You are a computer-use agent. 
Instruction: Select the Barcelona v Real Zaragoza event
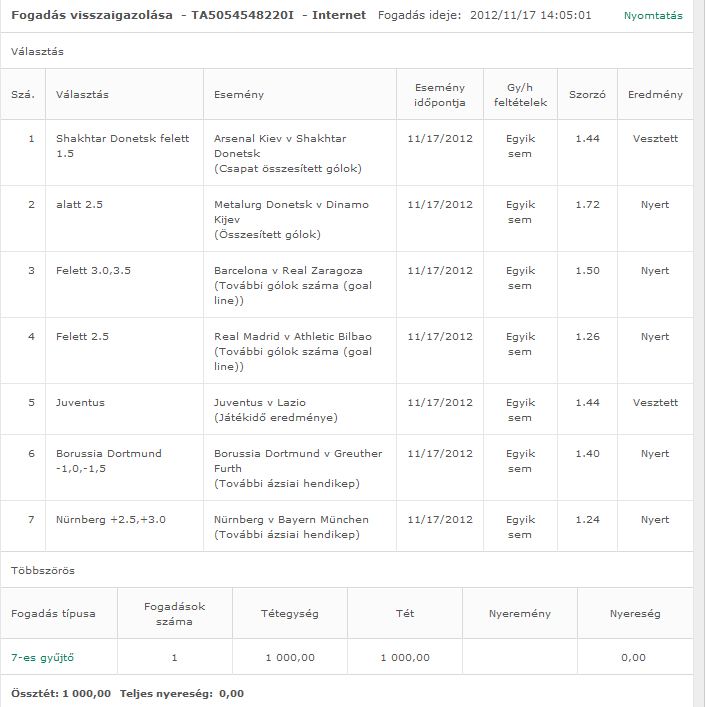coord(288,270)
